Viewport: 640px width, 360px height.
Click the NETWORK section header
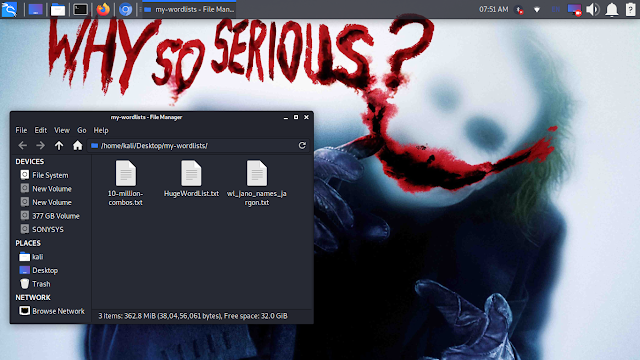(x=33, y=298)
